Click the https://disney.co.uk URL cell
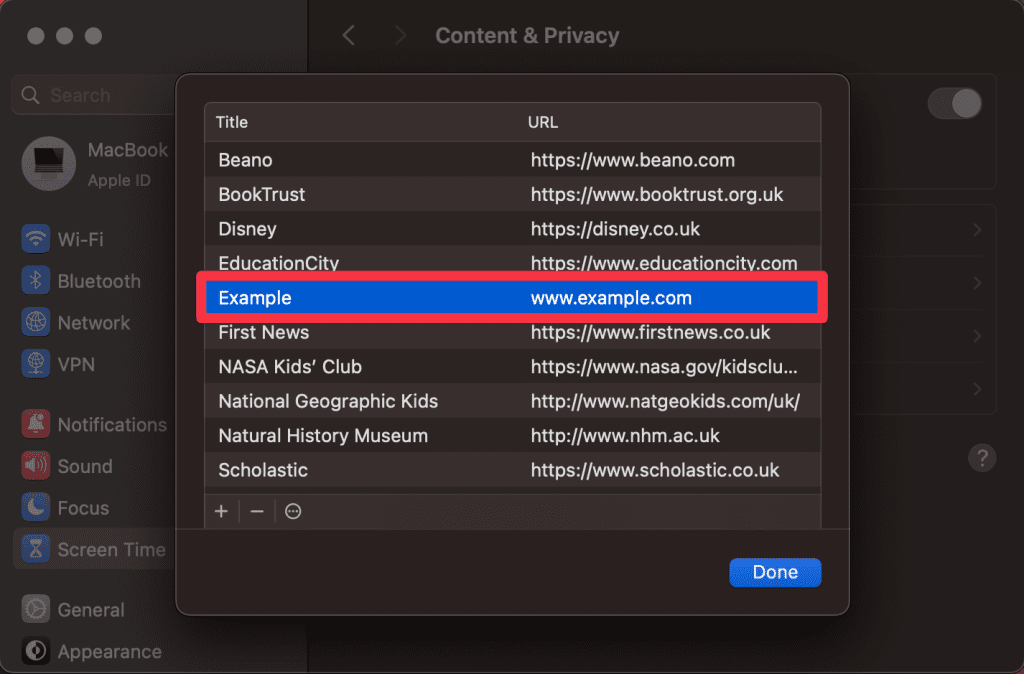 615,229
